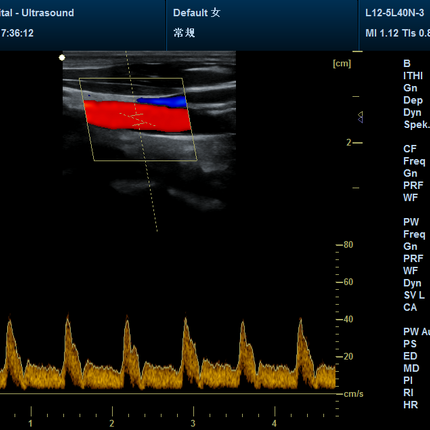Image resolution: width=430 pixels, height=430 pixels.
Task: Click the "HR" heart rate label
Action: tap(410, 405)
